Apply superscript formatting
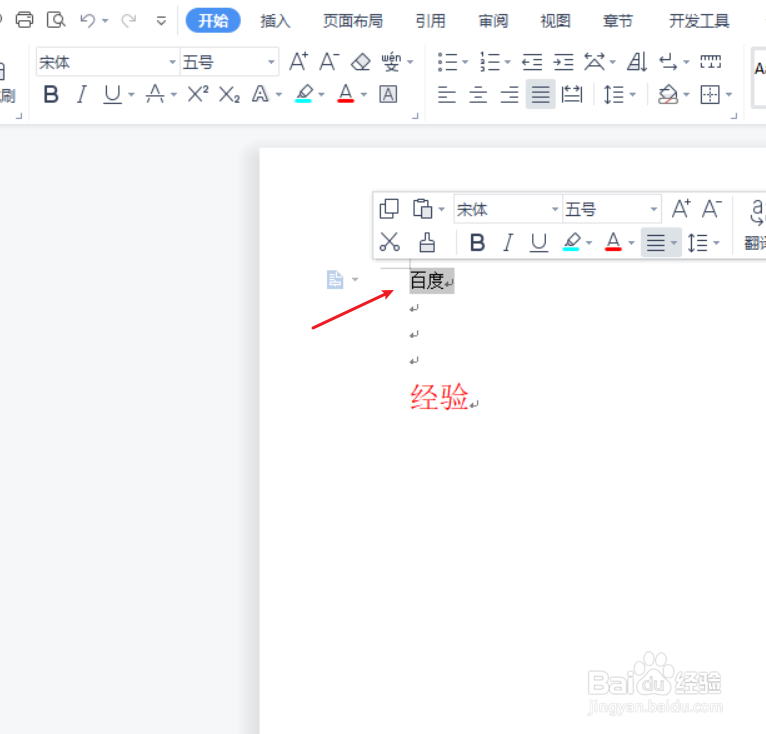This screenshot has height=734, width=766. point(198,94)
